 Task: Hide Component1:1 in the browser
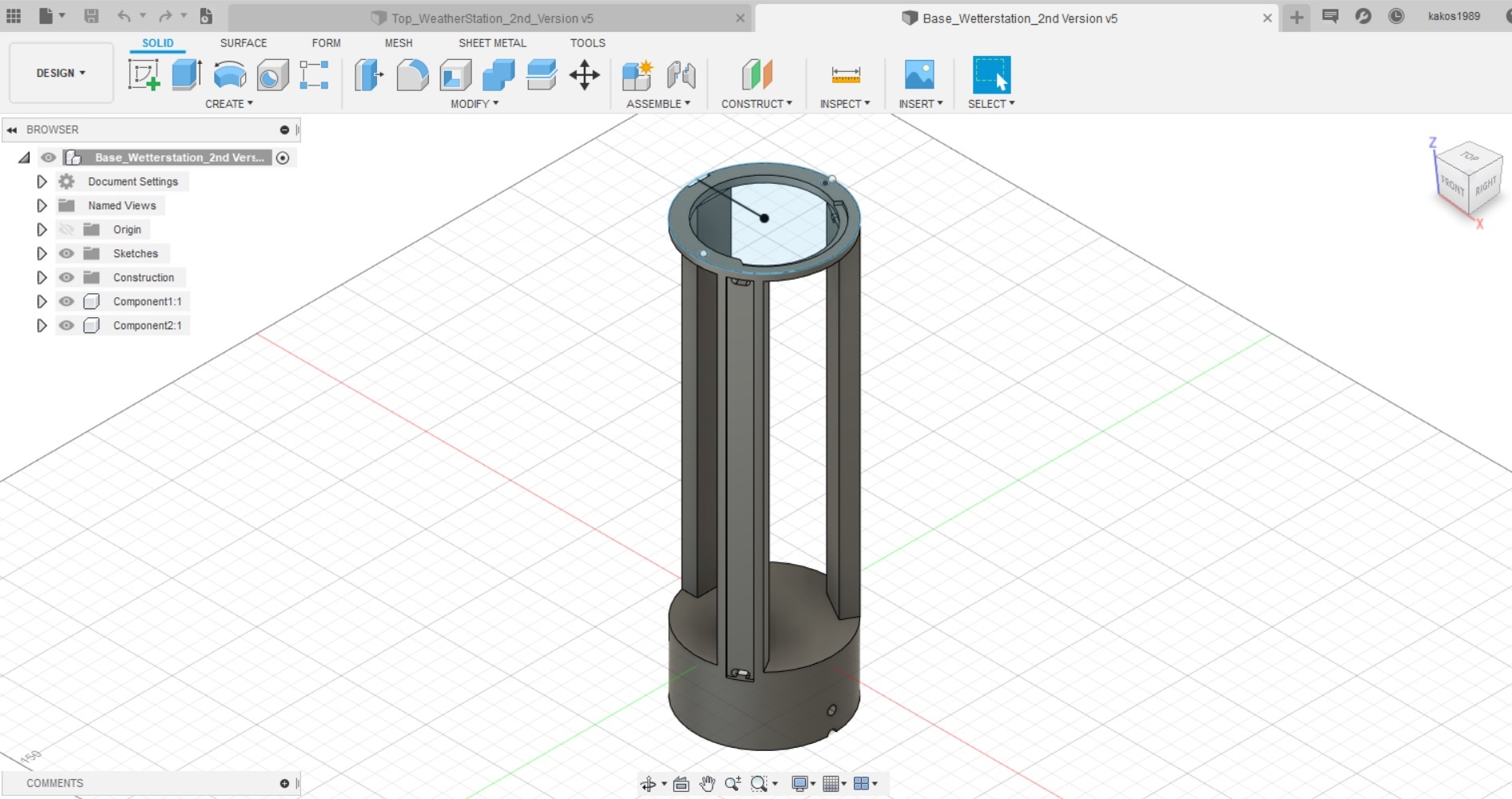[66, 301]
